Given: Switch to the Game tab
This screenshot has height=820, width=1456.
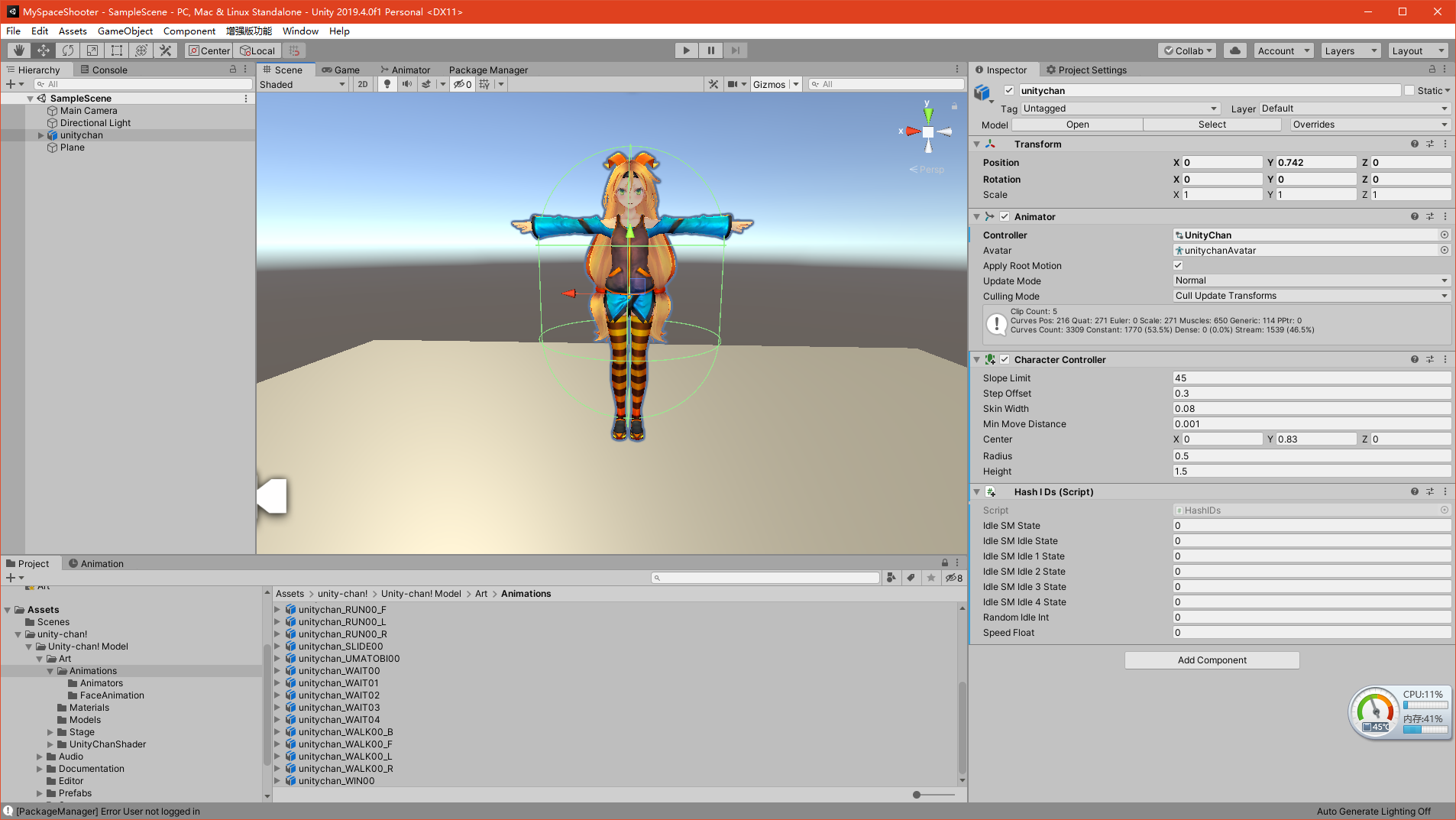Looking at the screenshot, I should [x=341, y=70].
